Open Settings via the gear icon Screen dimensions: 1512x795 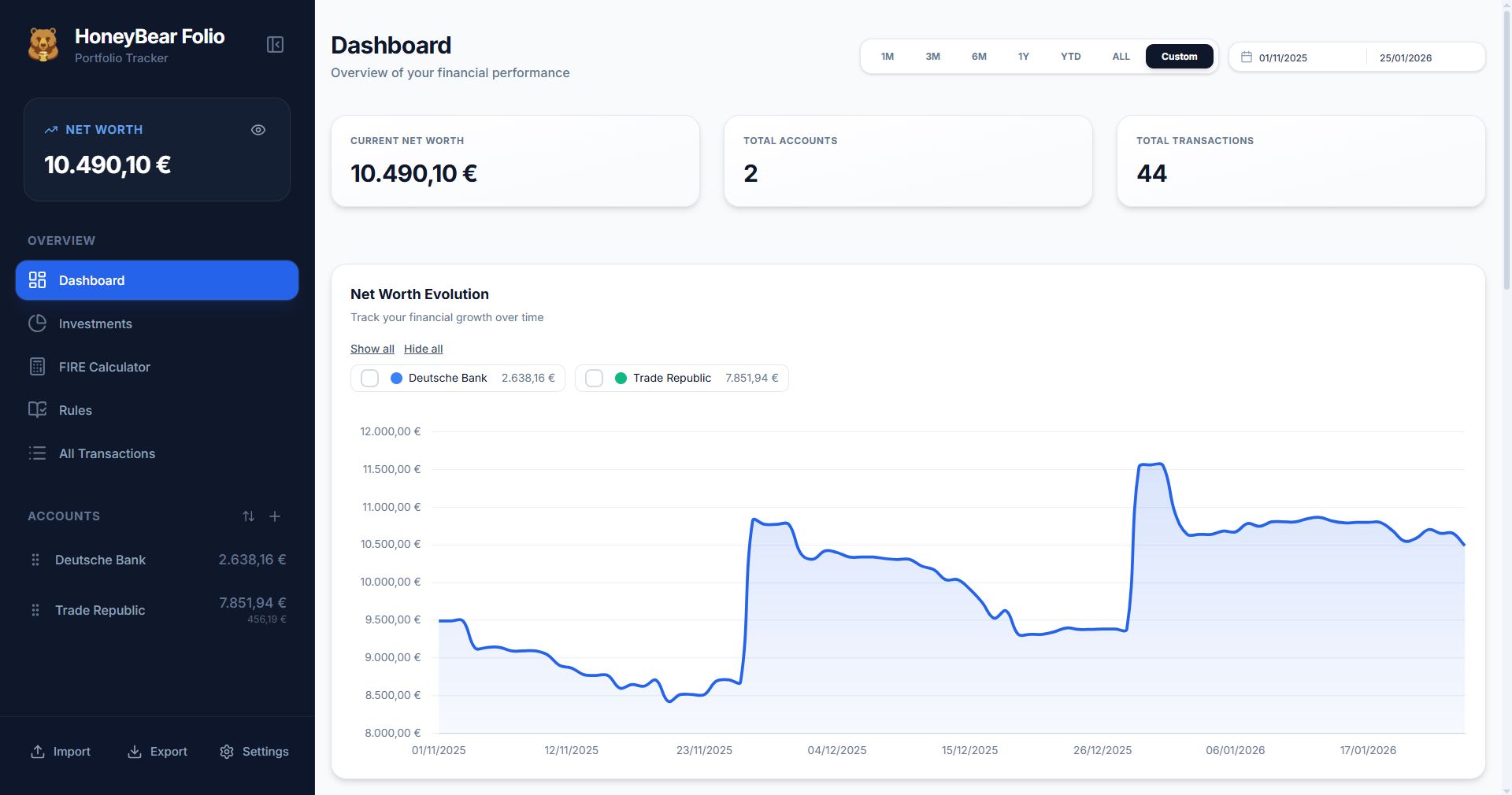pyautogui.click(x=228, y=752)
